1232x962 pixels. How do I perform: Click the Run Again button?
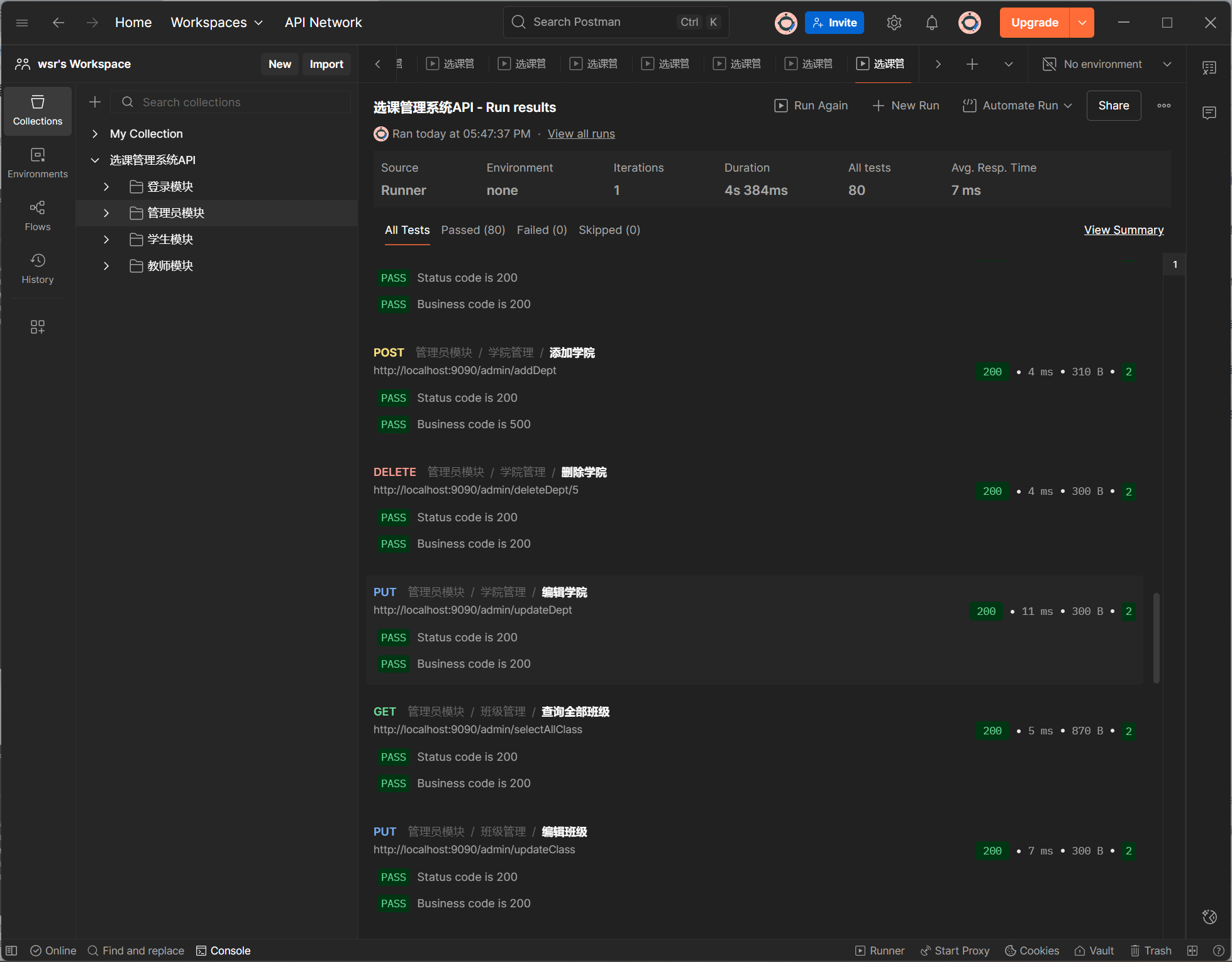[x=811, y=106]
